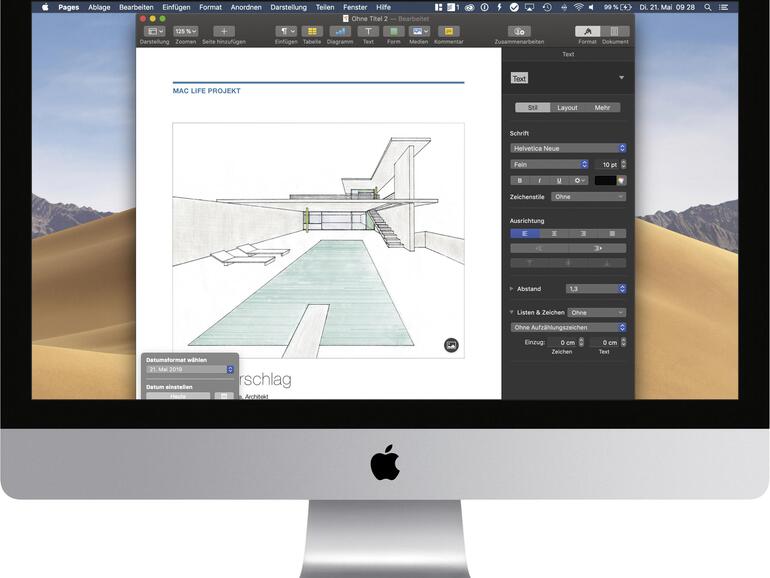
Task: Open Ohne Aufzählungszeichen dropdown
Action: point(568,328)
